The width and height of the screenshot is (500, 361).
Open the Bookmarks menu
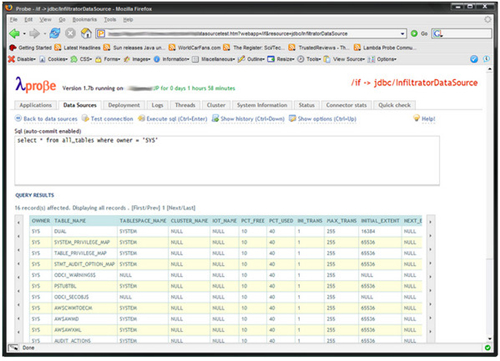[x=85, y=20]
